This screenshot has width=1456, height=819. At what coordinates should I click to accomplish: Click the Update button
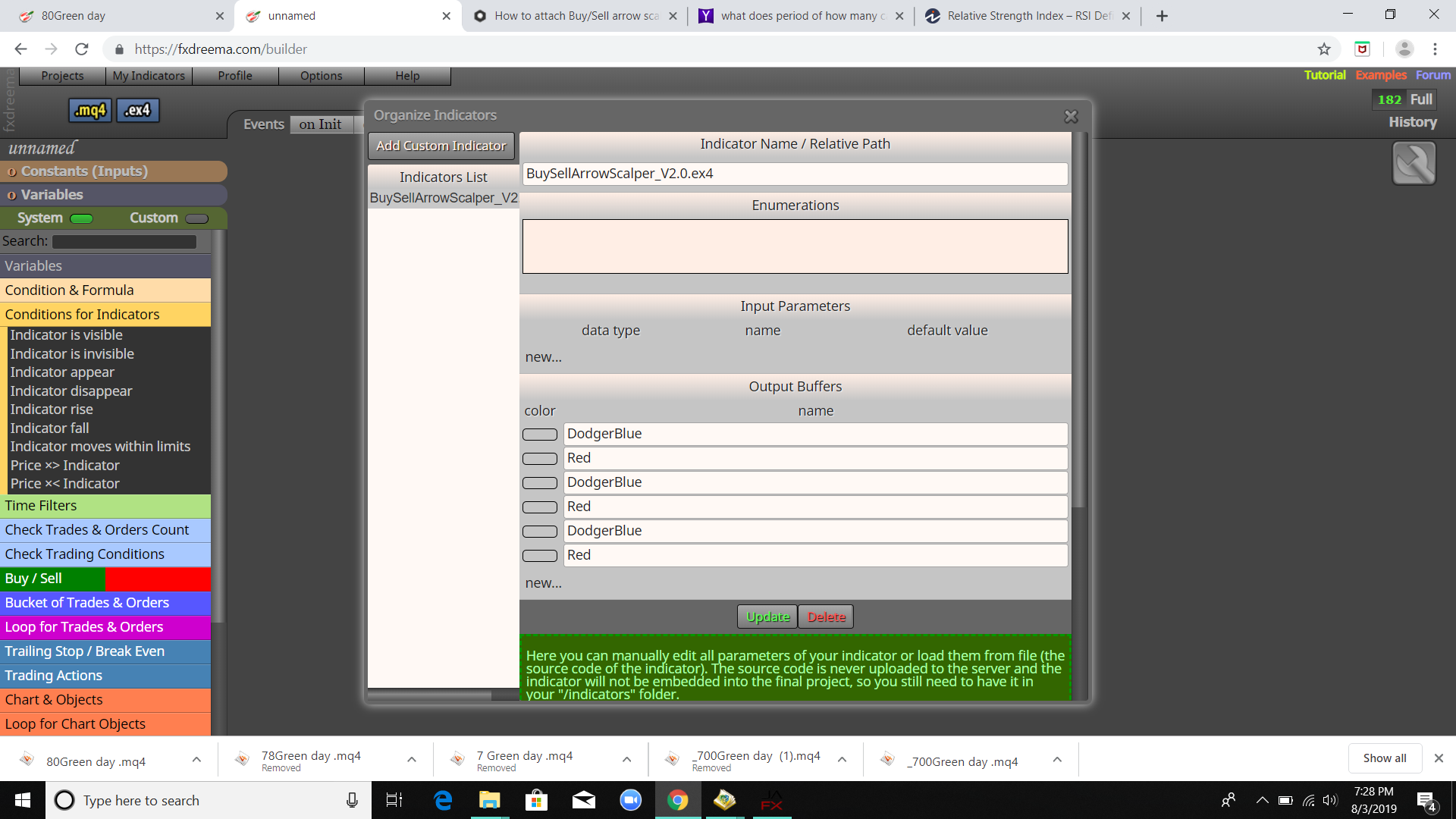pyautogui.click(x=767, y=617)
